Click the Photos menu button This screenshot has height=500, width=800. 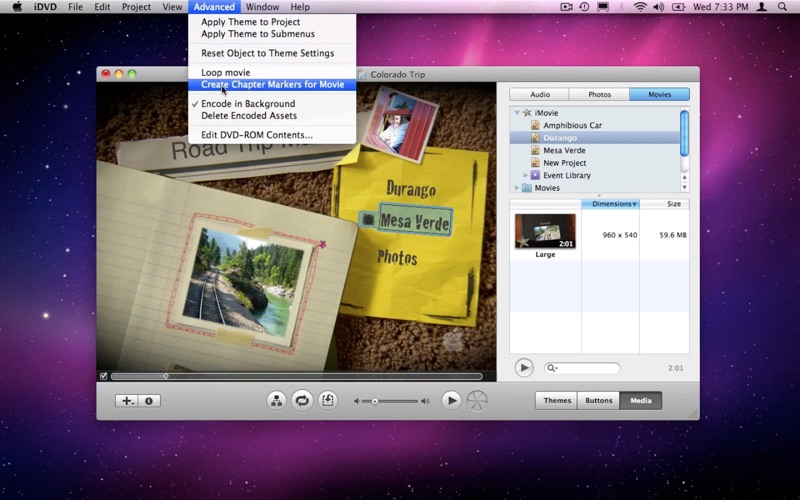point(397,257)
